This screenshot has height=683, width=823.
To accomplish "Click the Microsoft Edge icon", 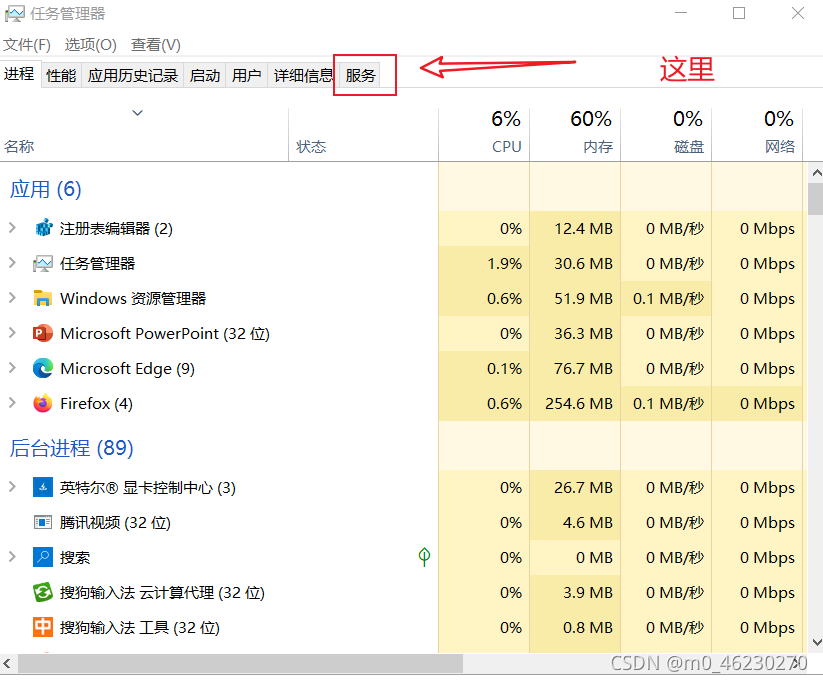I will (x=43, y=368).
